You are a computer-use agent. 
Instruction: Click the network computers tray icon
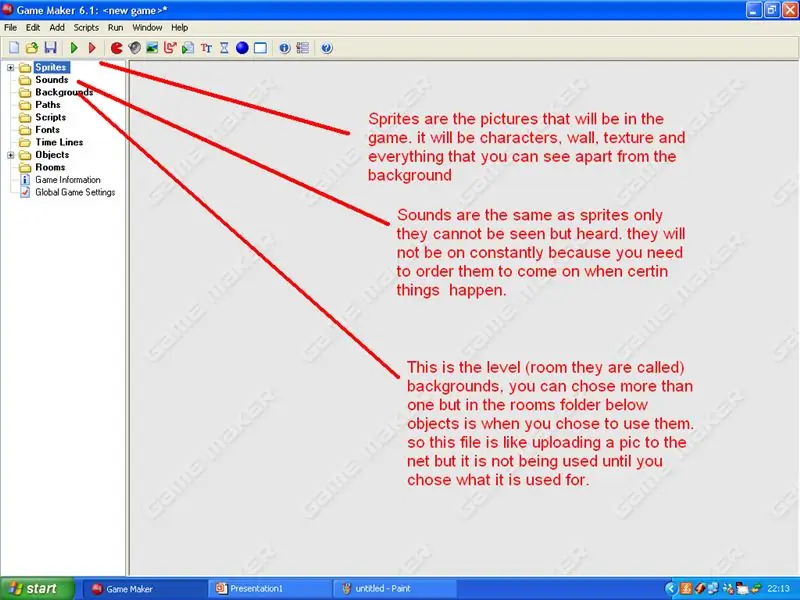click(x=713, y=589)
